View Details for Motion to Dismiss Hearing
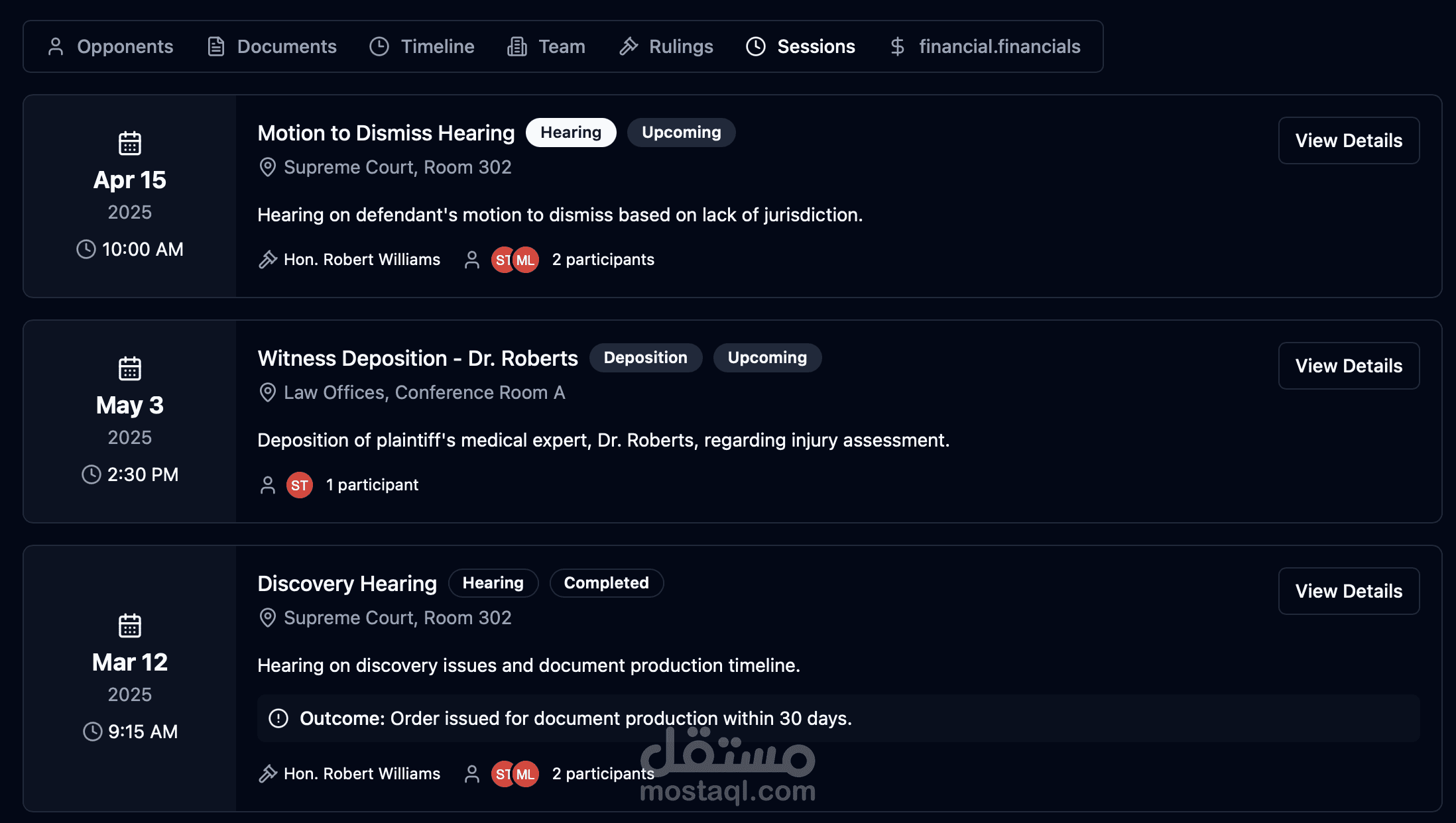This screenshot has width=1456, height=823. [x=1348, y=140]
